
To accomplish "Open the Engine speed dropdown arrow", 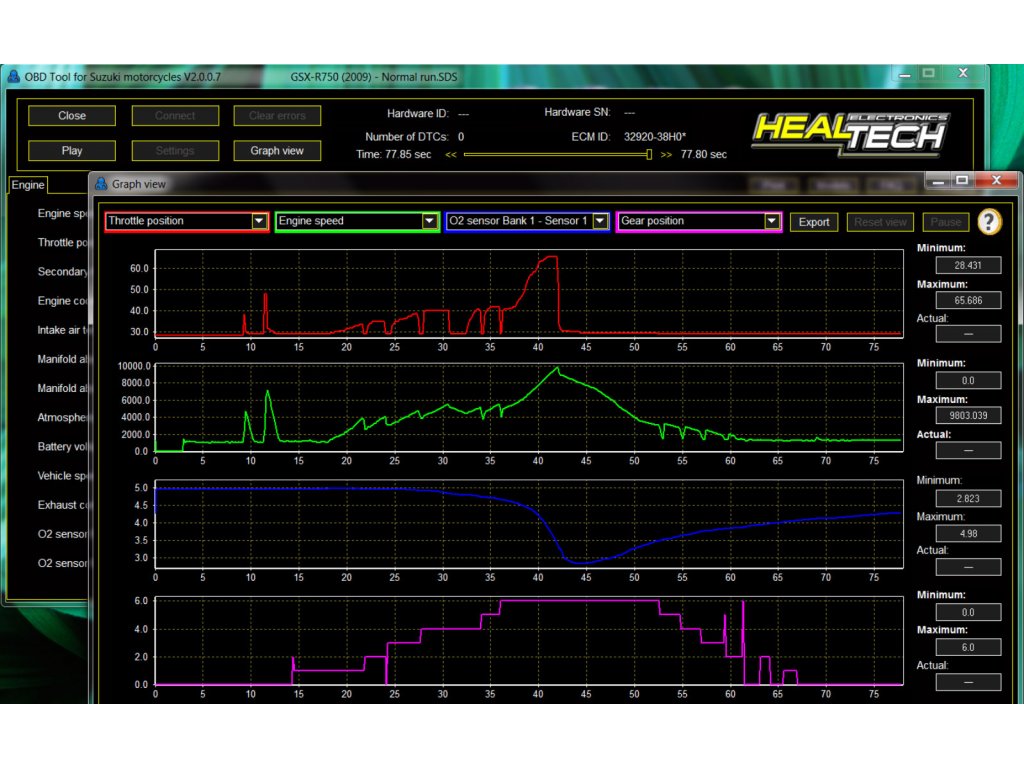I will point(429,221).
